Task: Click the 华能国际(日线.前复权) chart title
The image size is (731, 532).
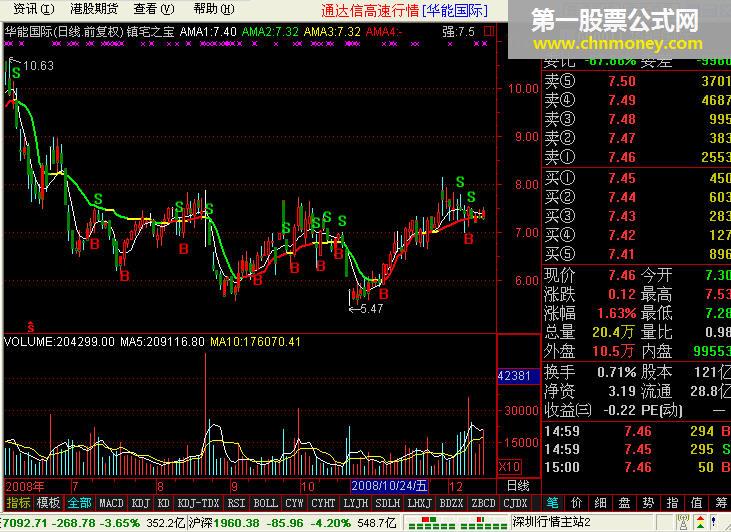Action: point(64,32)
